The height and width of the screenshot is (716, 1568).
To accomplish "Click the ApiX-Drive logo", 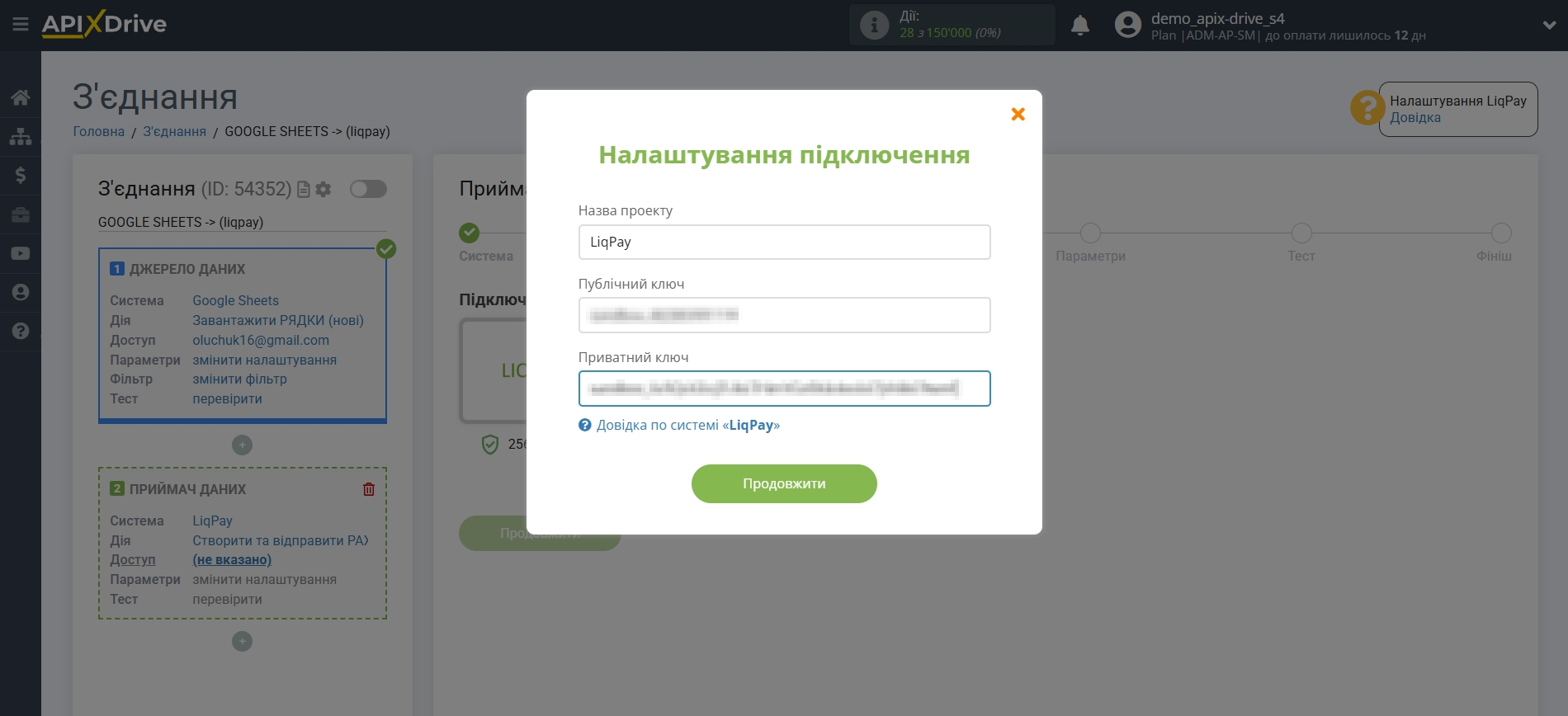I will pos(104,24).
